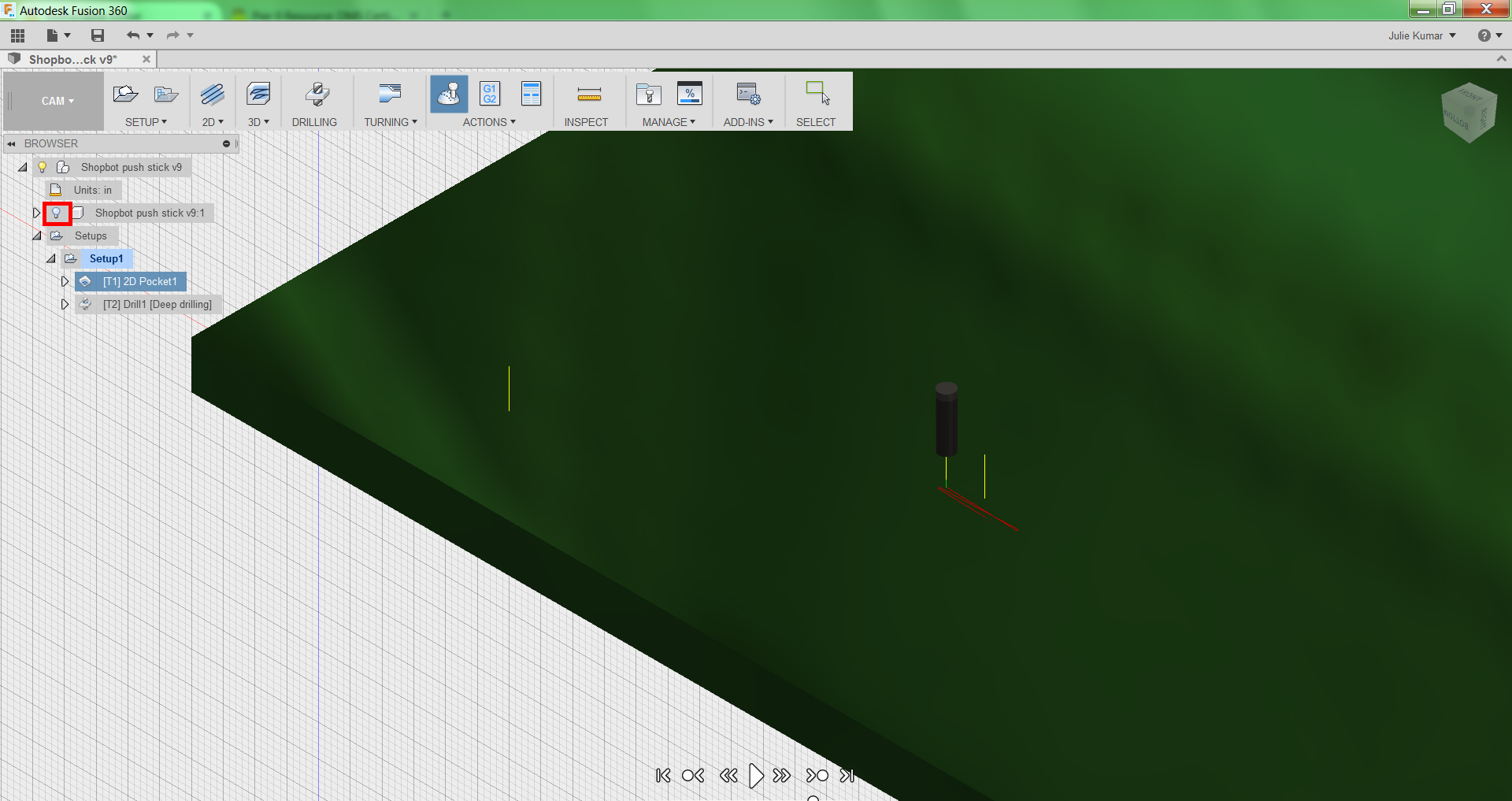This screenshot has width=1512, height=801.
Task: Open the 3D menu
Action: coord(258,122)
